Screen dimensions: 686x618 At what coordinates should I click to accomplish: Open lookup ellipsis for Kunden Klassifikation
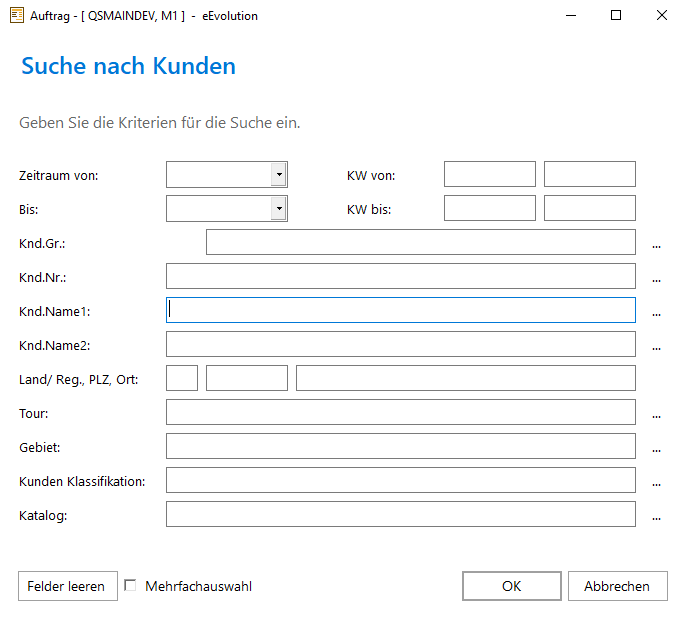656,482
